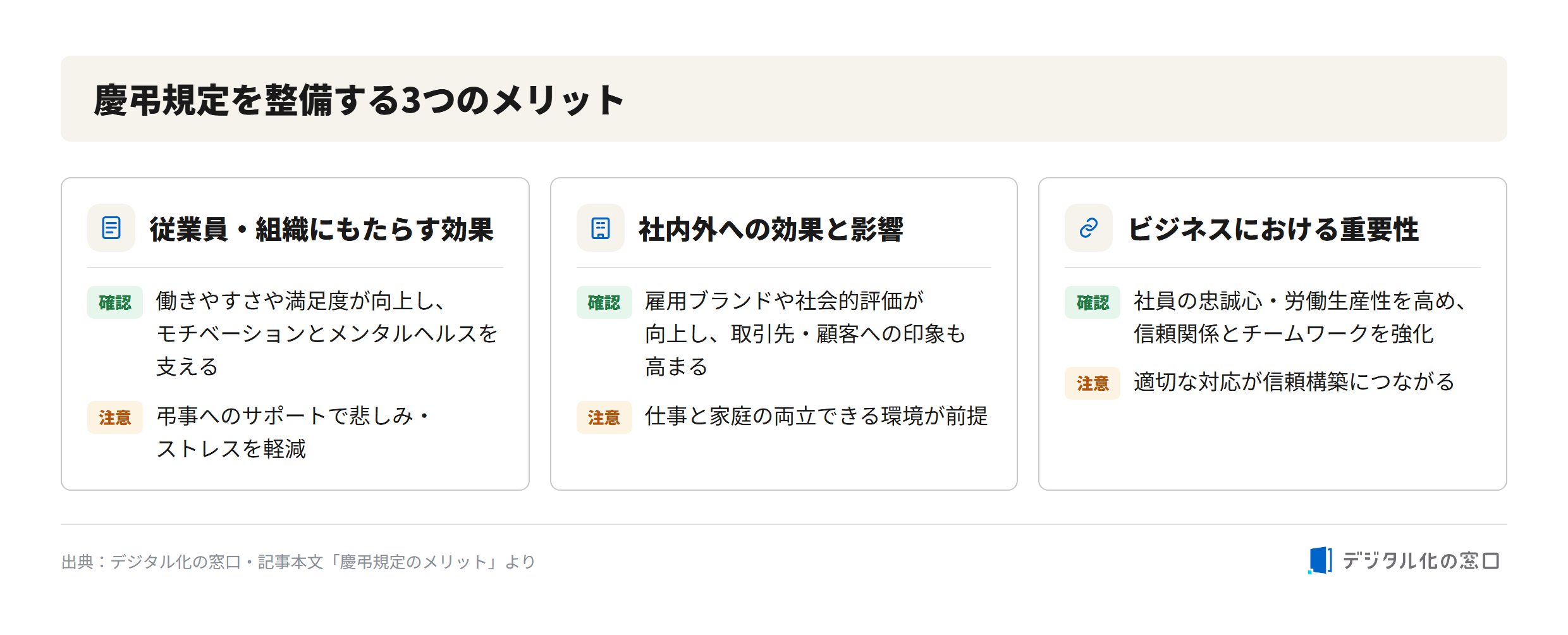The height and width of the screenshot is (635, 1568).
Task: Click the heading 従業員・組織にもたらす効果
Action: (x=321, y=229)
